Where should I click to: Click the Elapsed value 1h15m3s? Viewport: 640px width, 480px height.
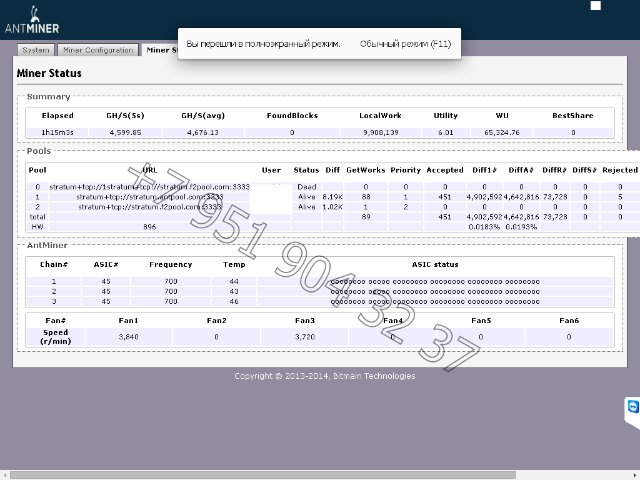pyautogui.click(x=58, y=132)
